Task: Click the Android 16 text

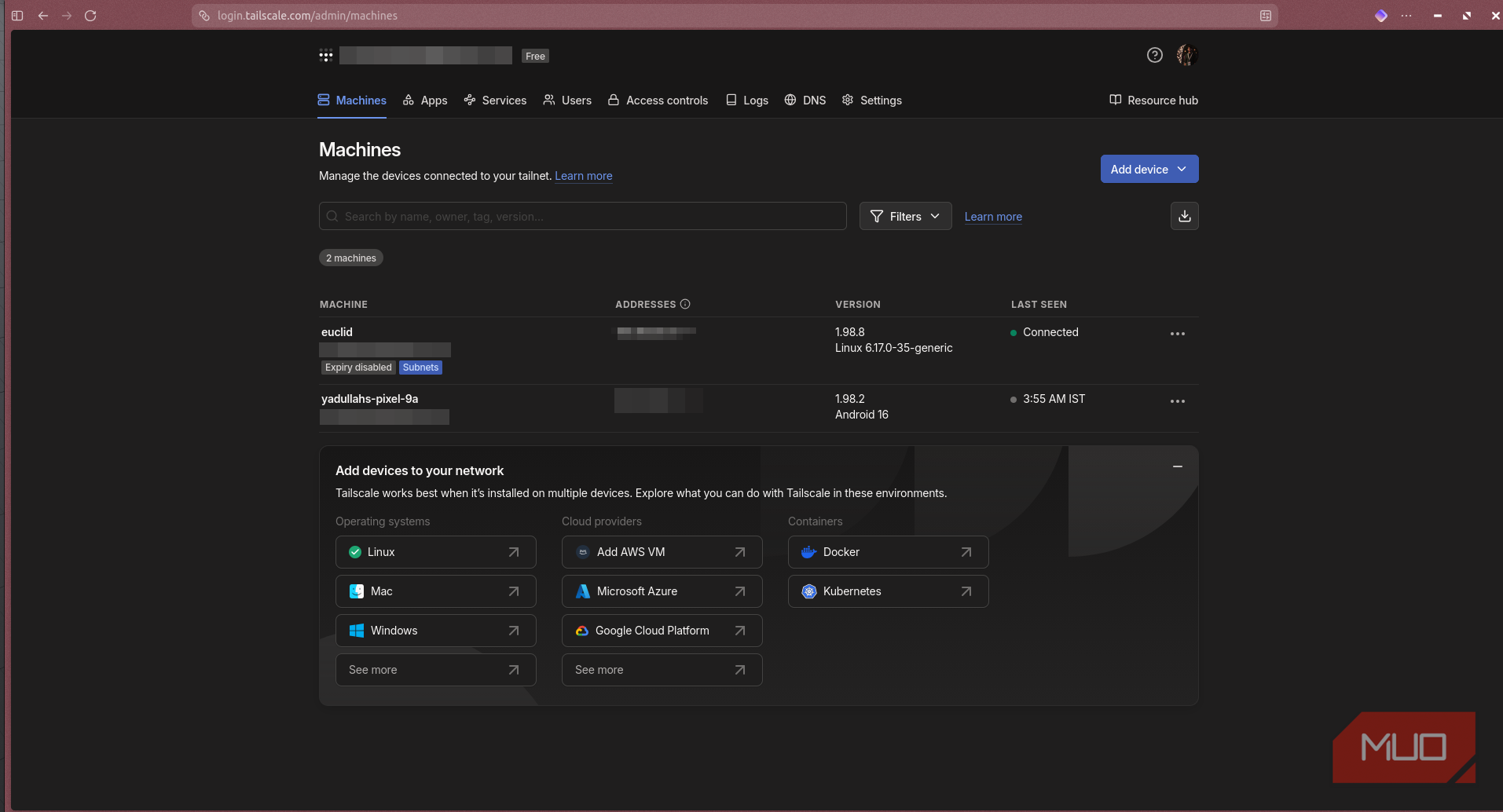Action: pyautogui.click(x=861, y=415)
